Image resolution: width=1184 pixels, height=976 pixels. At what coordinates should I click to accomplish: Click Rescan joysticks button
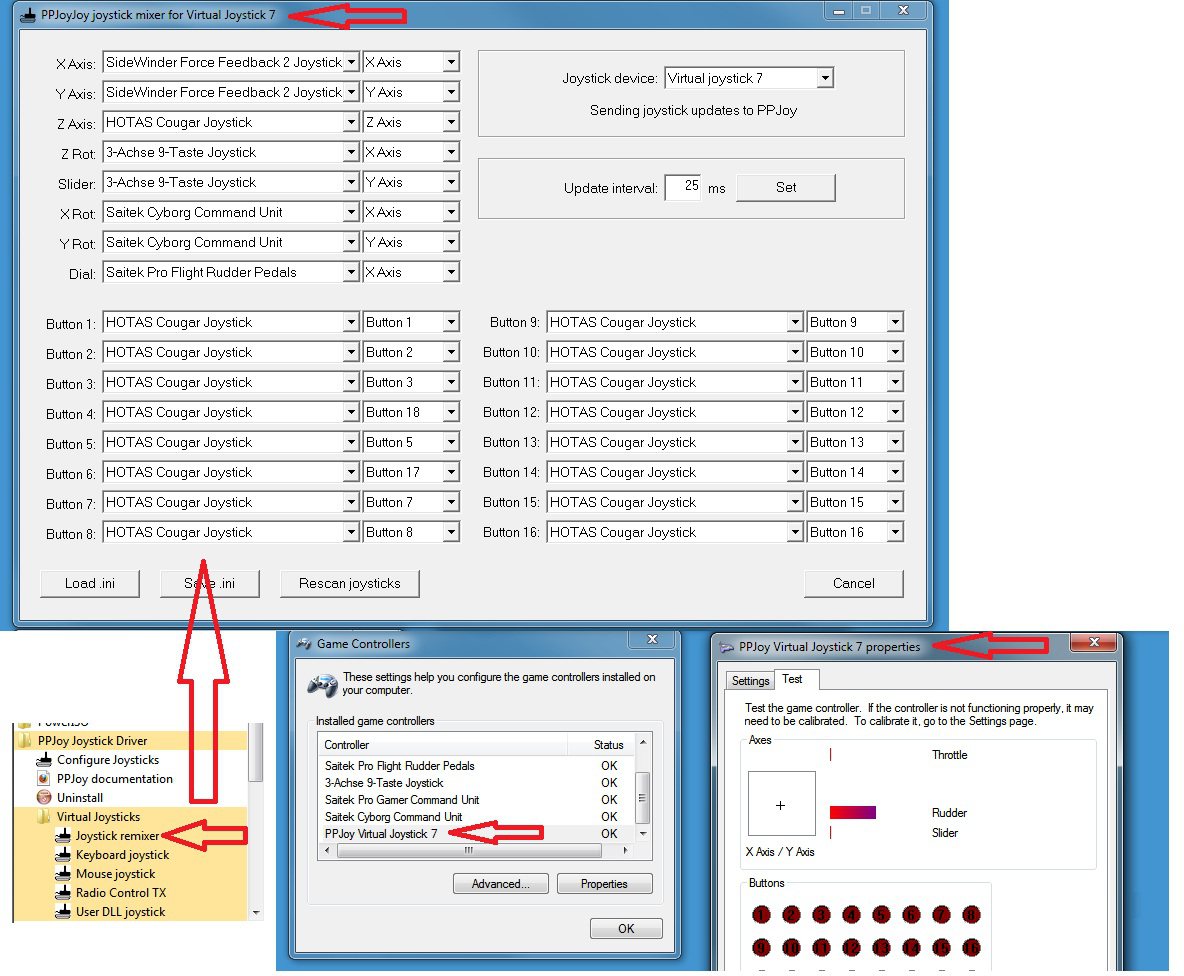tap(350, 583)
